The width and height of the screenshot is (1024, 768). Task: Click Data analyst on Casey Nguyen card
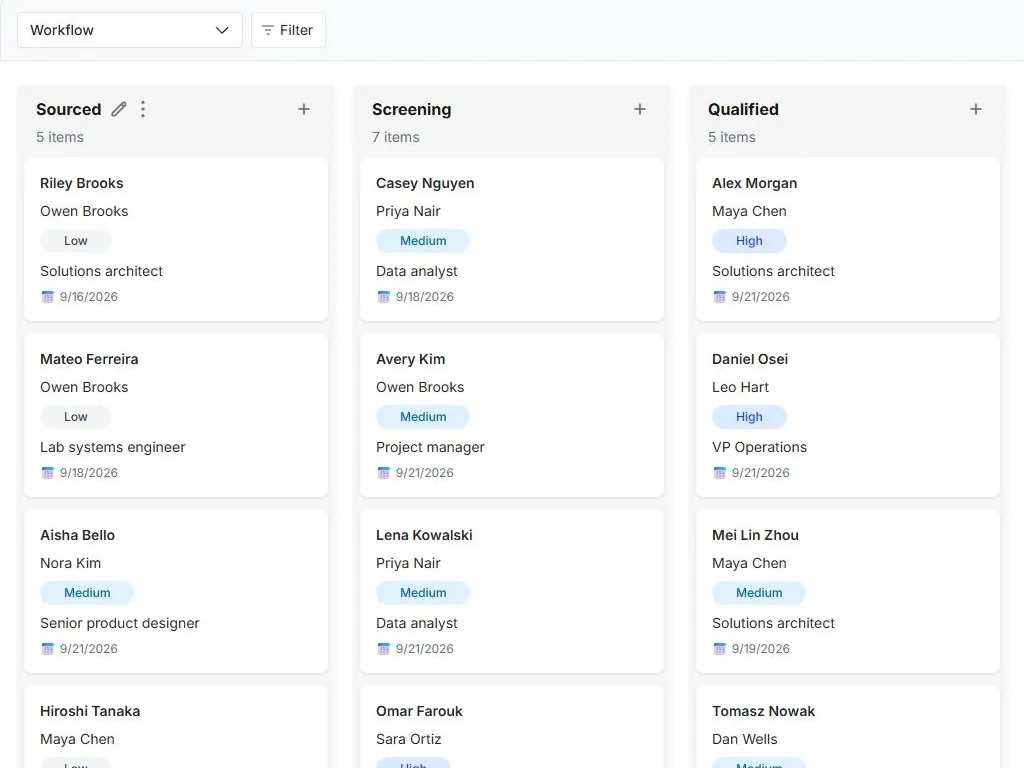(x=417, y=271)
